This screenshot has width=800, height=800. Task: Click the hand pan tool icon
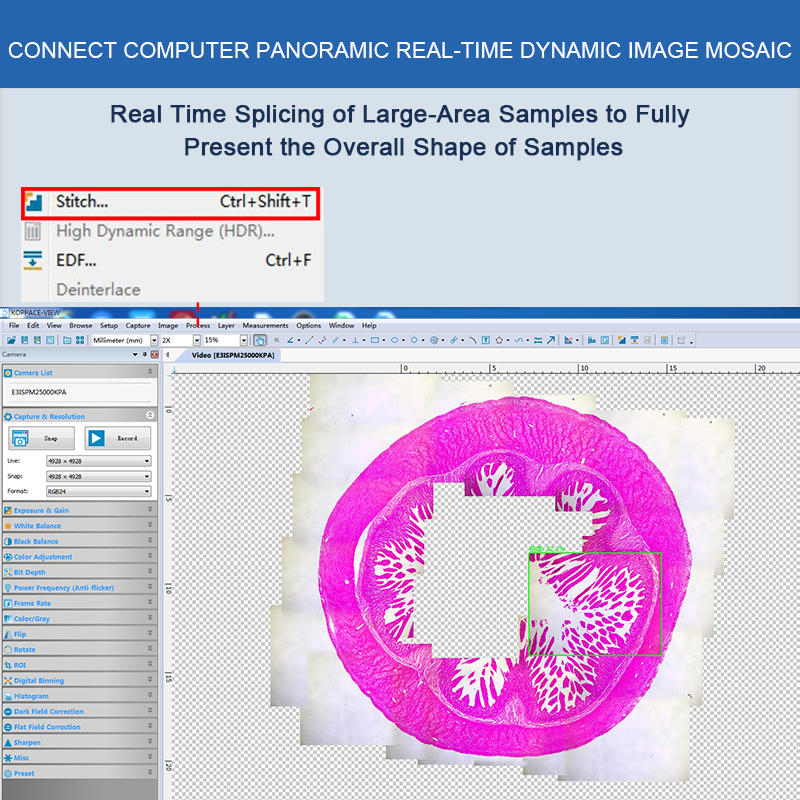260,340
